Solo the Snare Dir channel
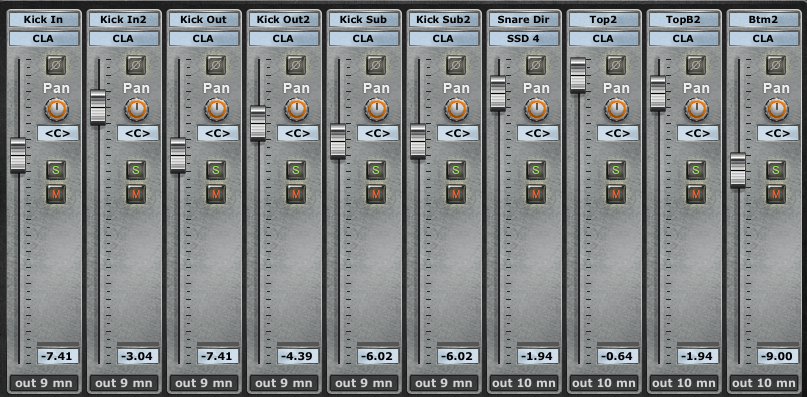807x397 pixels. click(x=536, y=170)
